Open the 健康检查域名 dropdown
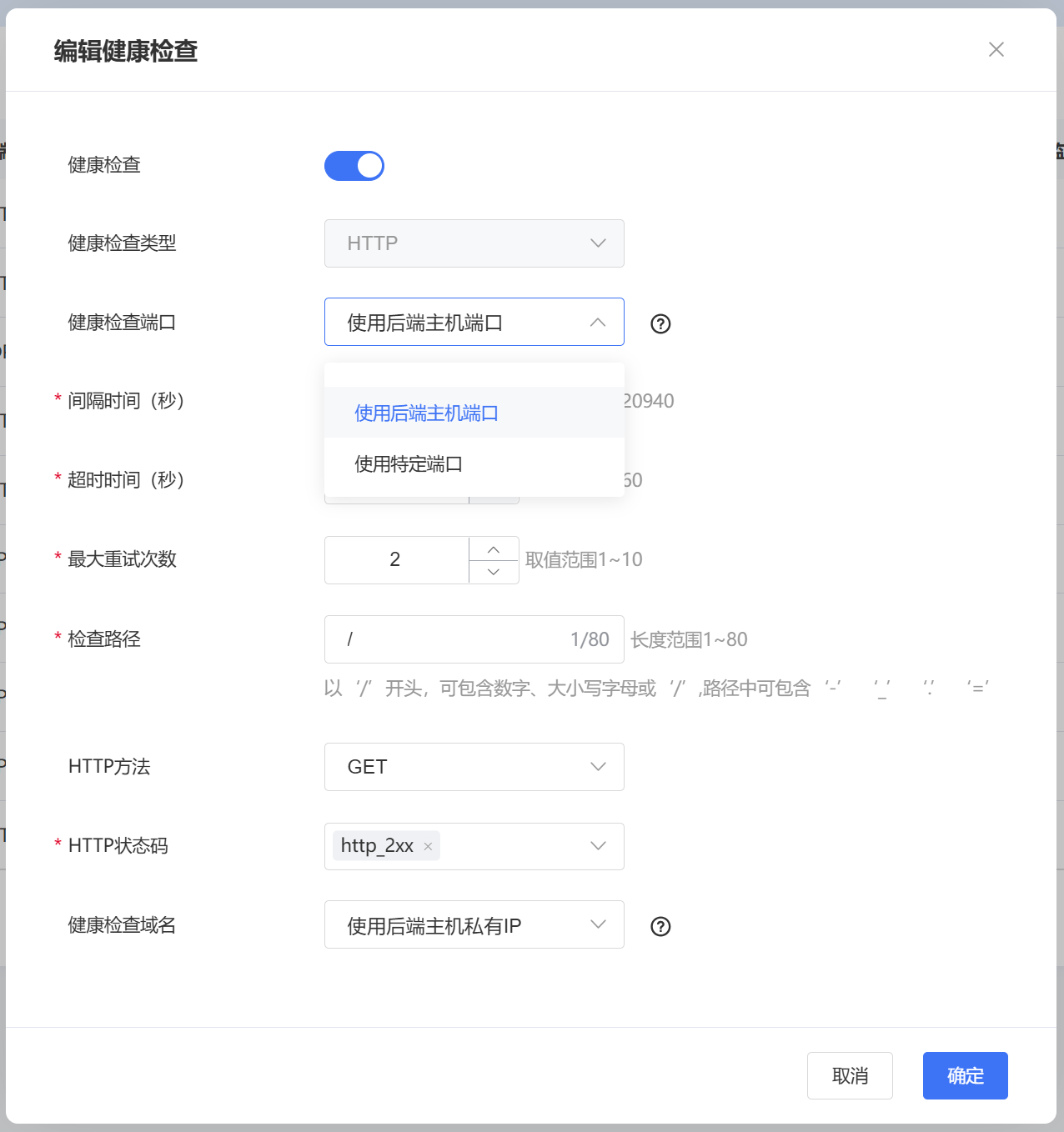The width and height of the screenshot is (1064, 1132). 474,925
